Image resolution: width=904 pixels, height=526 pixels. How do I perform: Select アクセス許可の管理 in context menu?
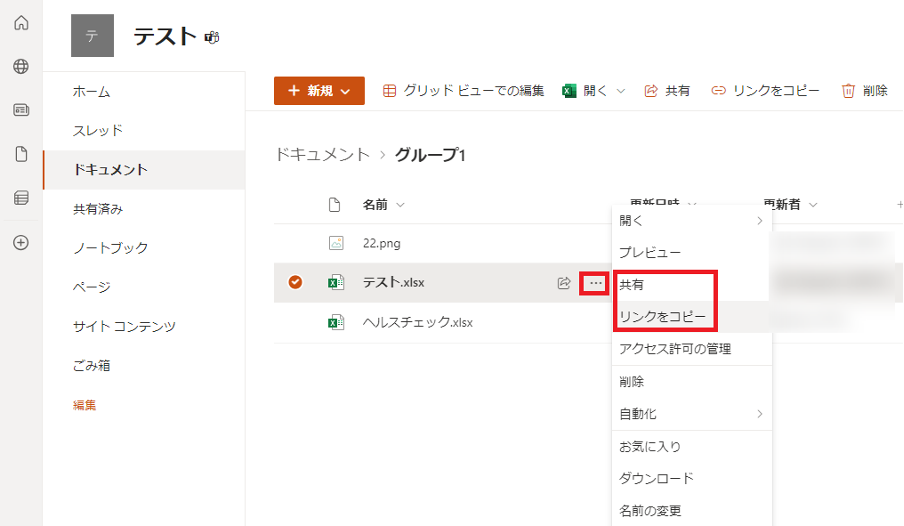(692, 349)
